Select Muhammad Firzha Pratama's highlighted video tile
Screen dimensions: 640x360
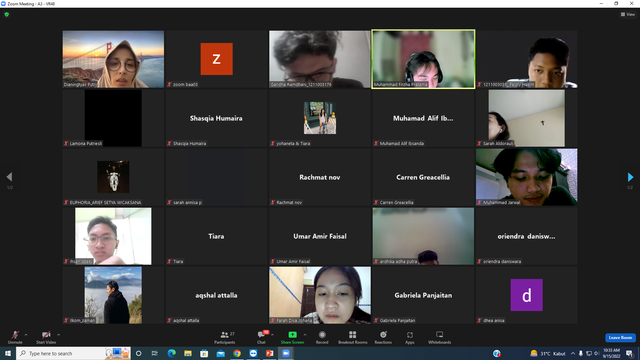[x=423, y=59]
